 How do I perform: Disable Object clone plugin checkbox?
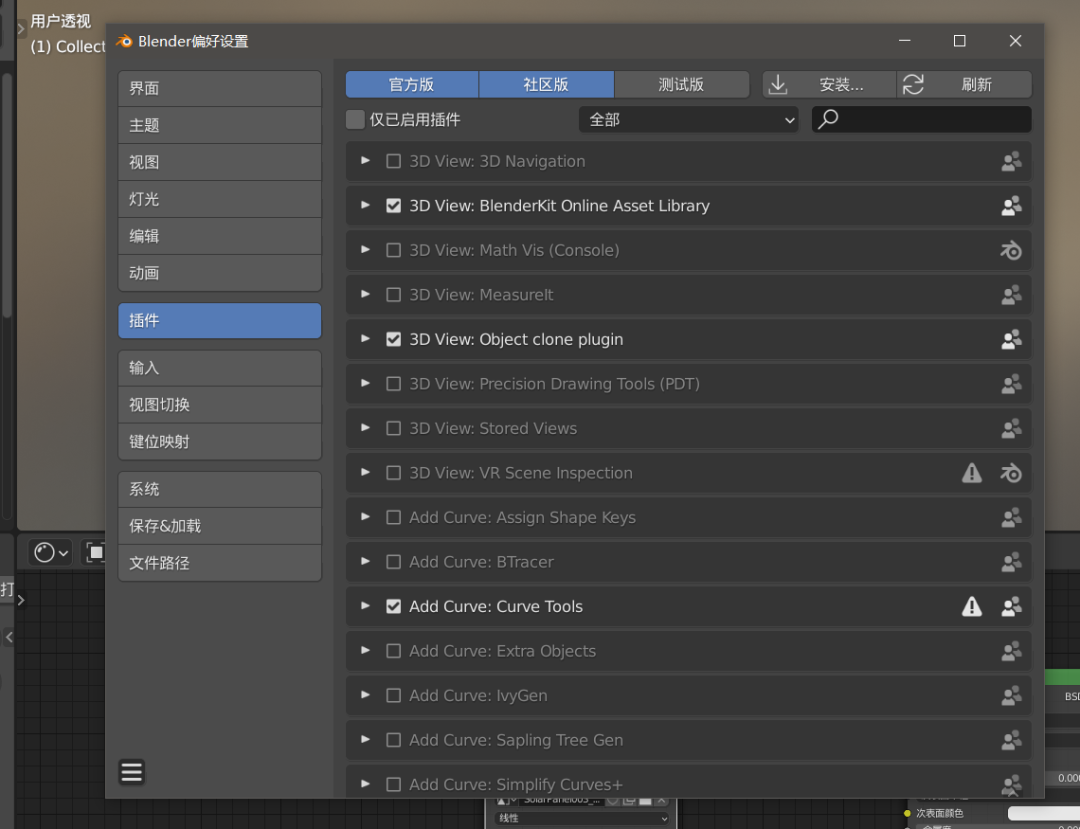[x=393, y=339]
